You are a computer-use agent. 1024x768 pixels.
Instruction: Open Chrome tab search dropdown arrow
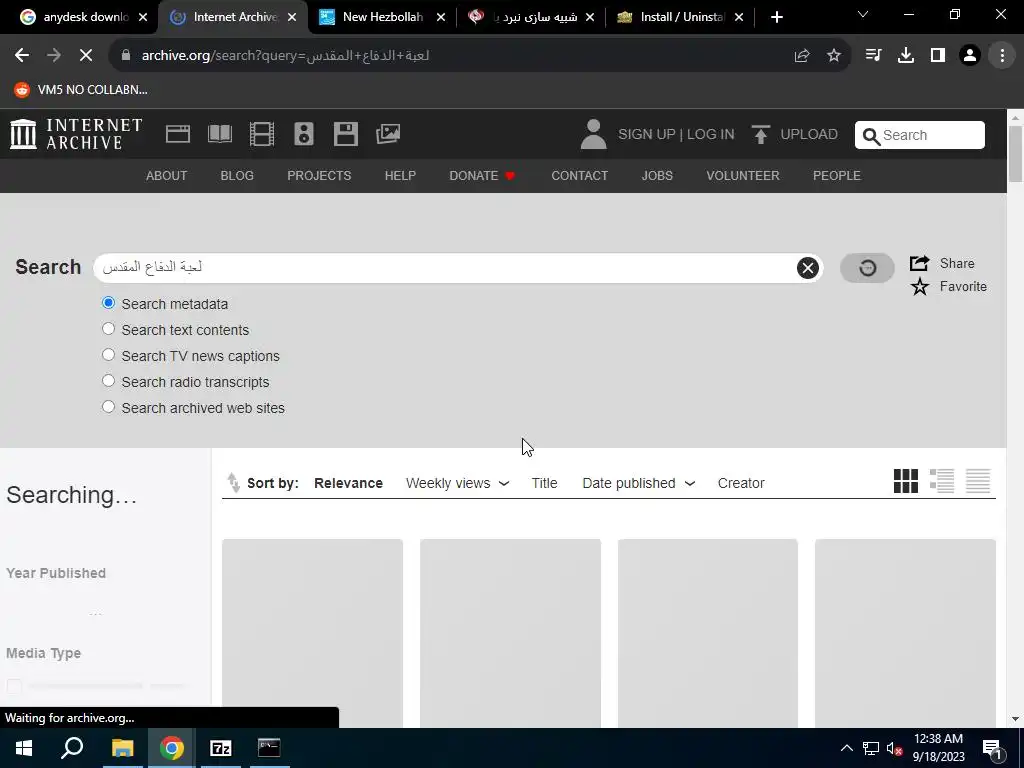pyautogui.click(x=863, y=14)
